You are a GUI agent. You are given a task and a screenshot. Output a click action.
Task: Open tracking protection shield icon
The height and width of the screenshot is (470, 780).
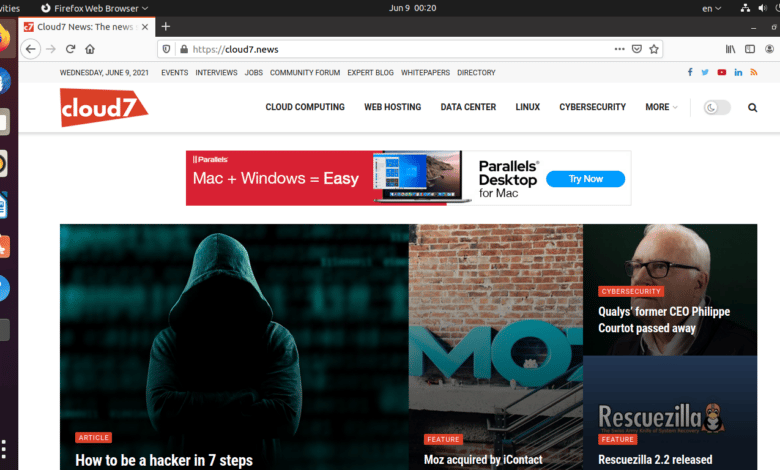tap(167, 49)
